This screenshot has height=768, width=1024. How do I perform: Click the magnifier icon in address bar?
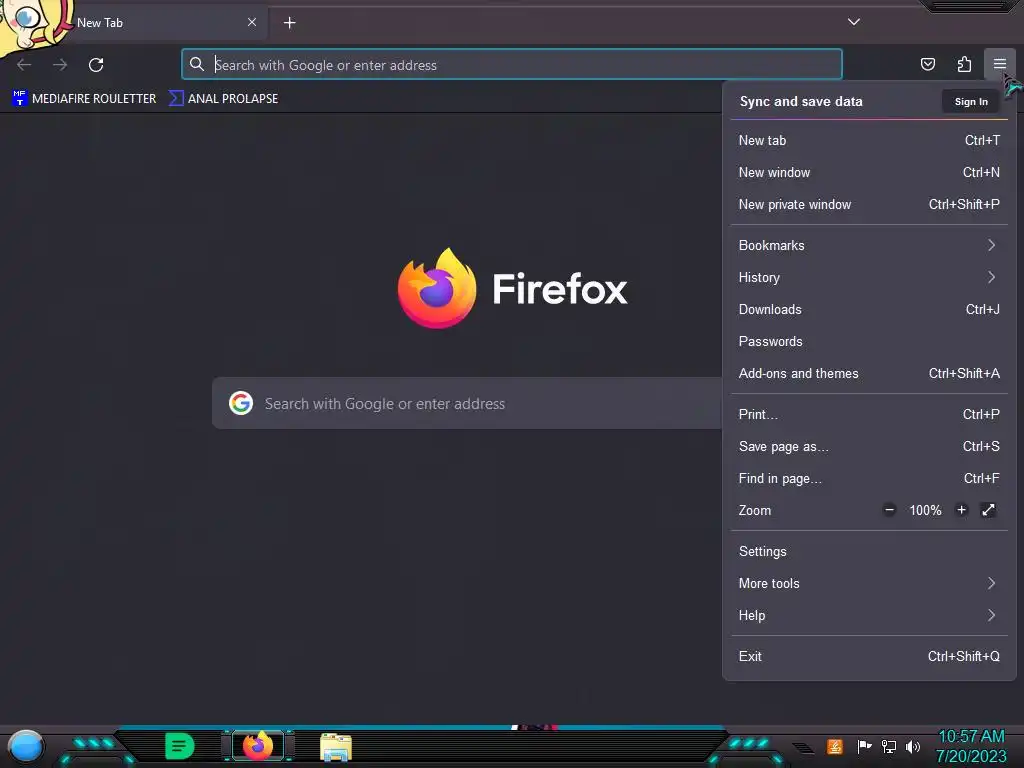pyautogui.click(x=197, y=64)
